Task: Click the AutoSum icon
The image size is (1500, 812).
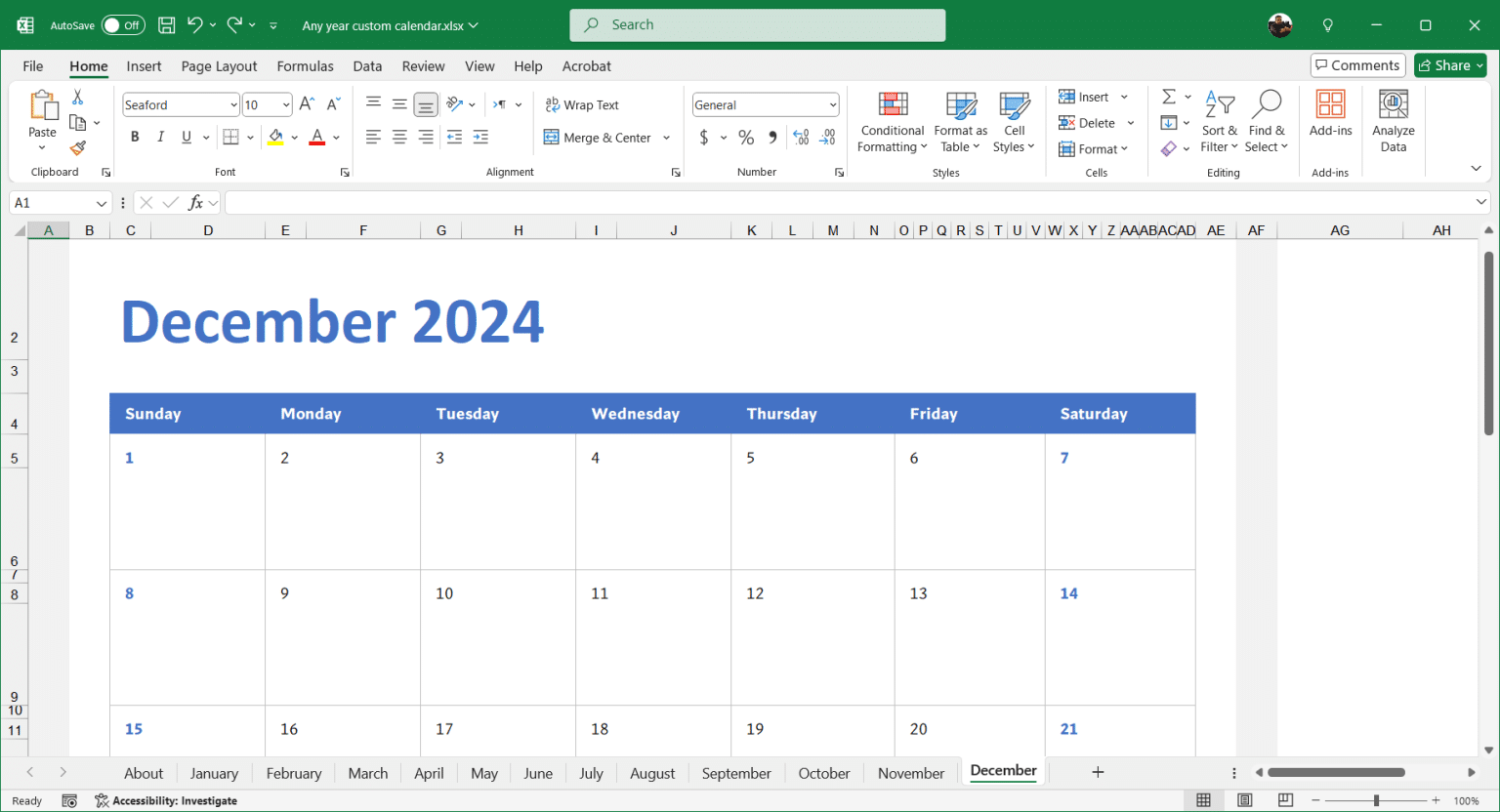Action: [1169, 97]
